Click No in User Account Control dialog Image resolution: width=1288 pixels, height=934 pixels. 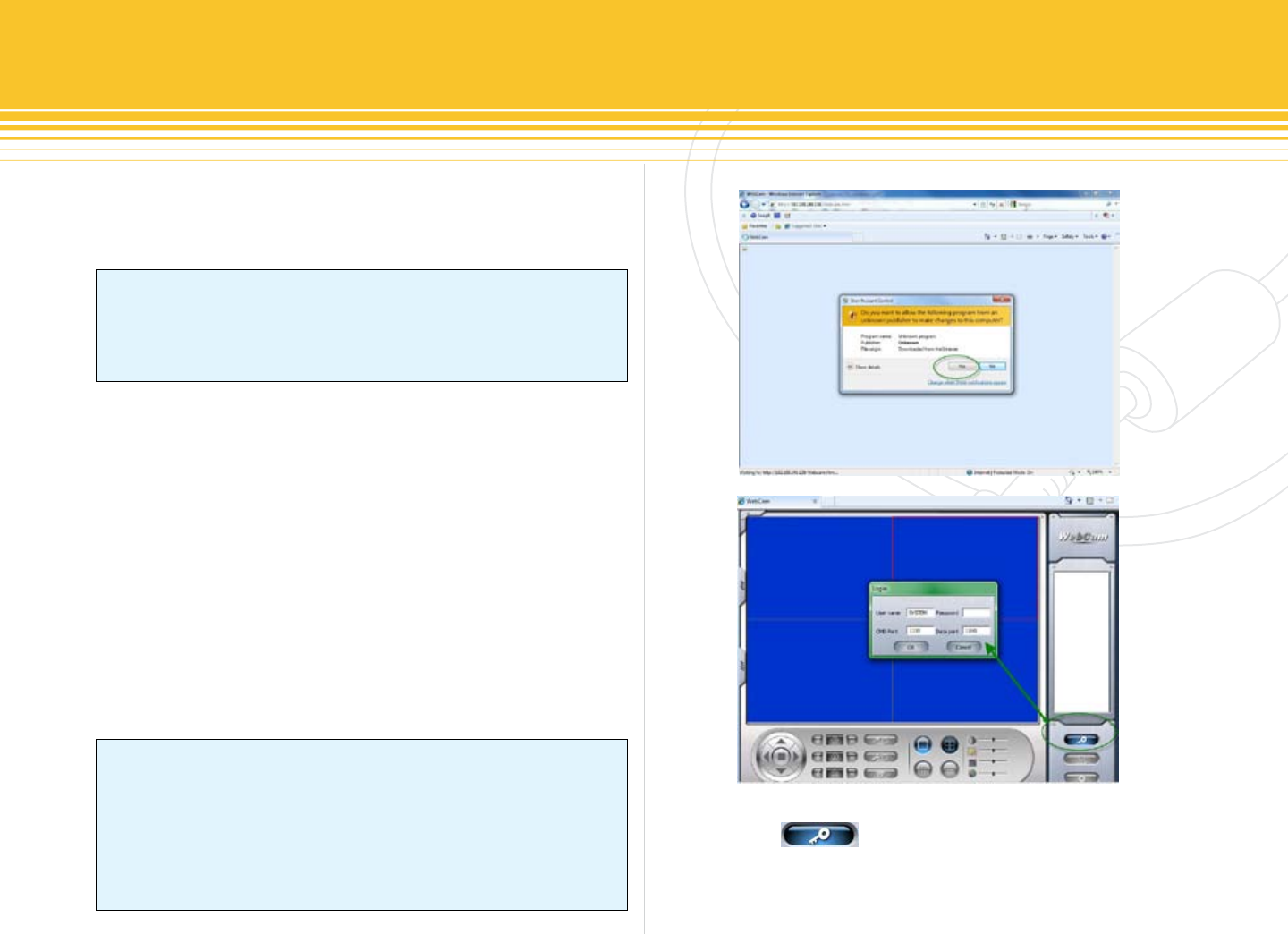[993, 367]
